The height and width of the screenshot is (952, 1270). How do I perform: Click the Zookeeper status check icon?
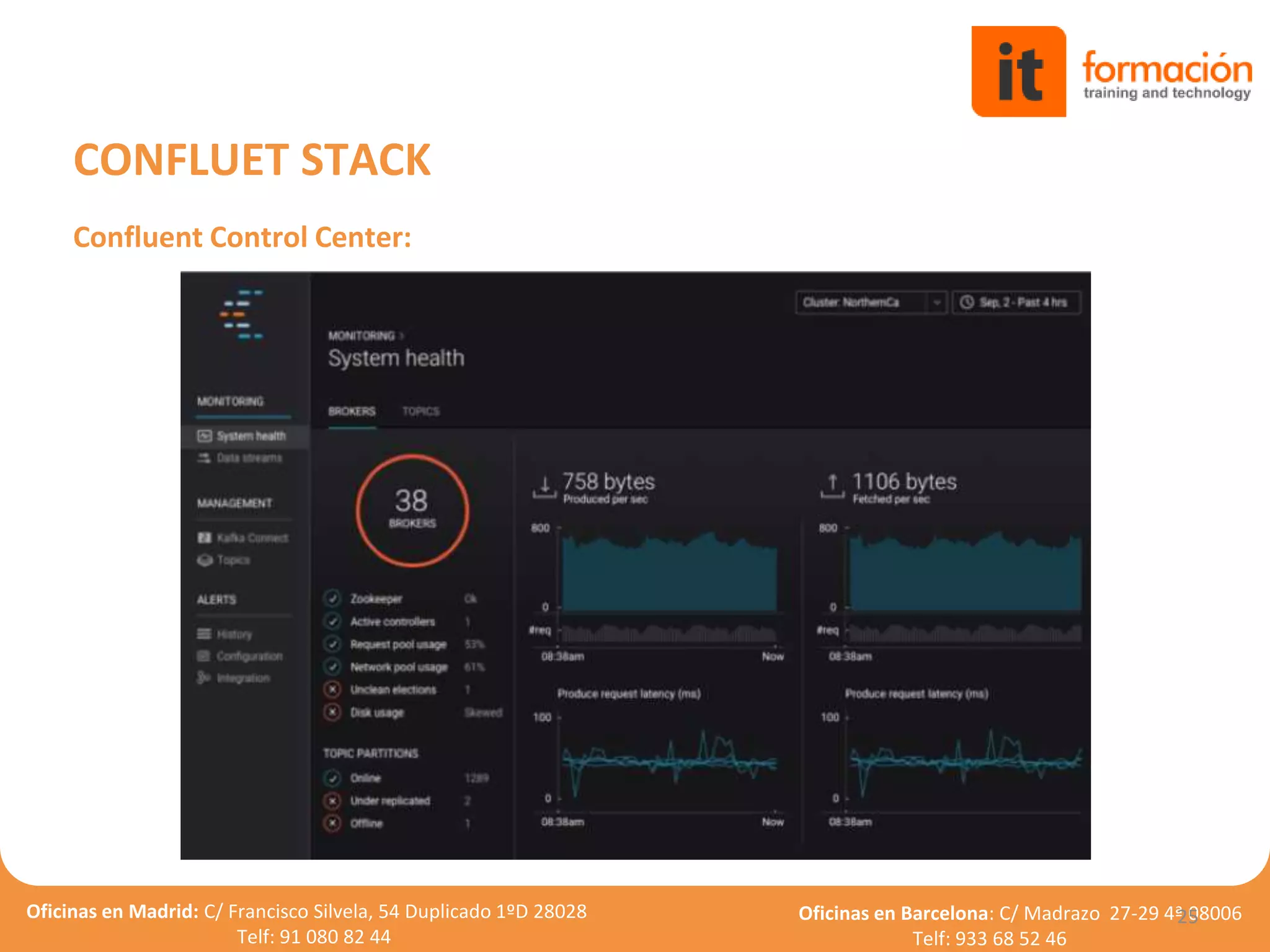[x=333, y=598]
